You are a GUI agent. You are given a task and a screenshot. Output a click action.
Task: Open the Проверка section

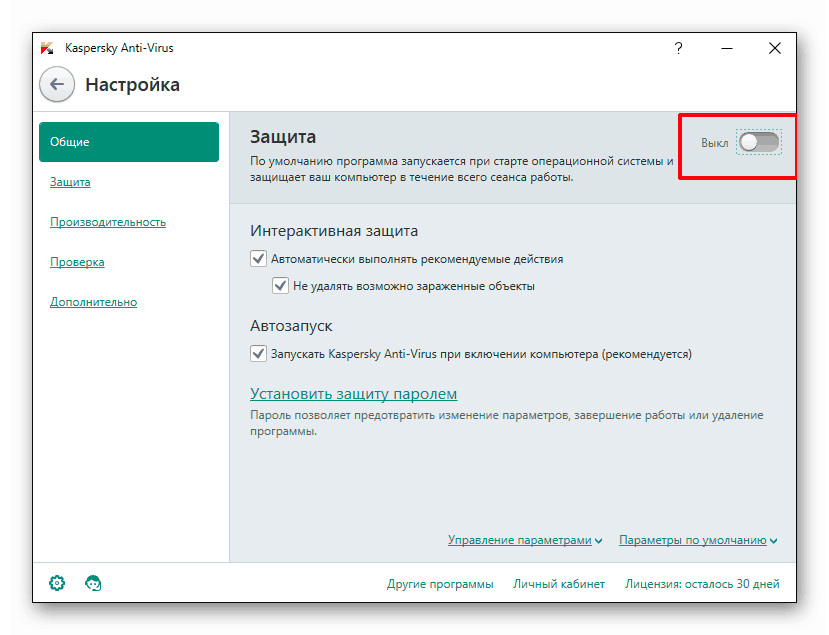[x=77, y=262]
